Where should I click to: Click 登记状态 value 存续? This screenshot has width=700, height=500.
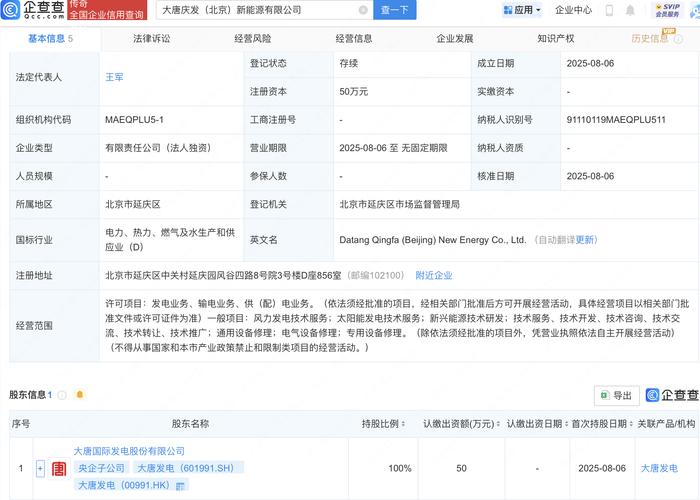[x=348, y=63]
